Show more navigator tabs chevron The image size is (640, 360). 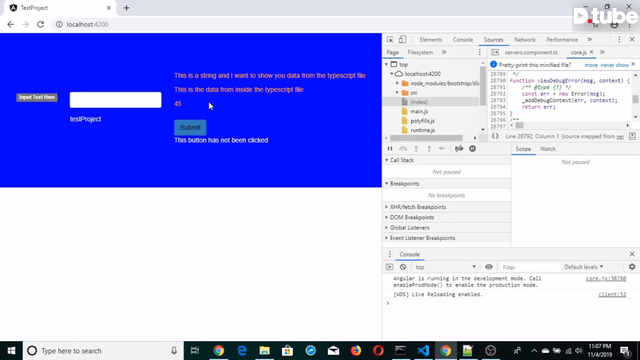[x=444, y=52]
